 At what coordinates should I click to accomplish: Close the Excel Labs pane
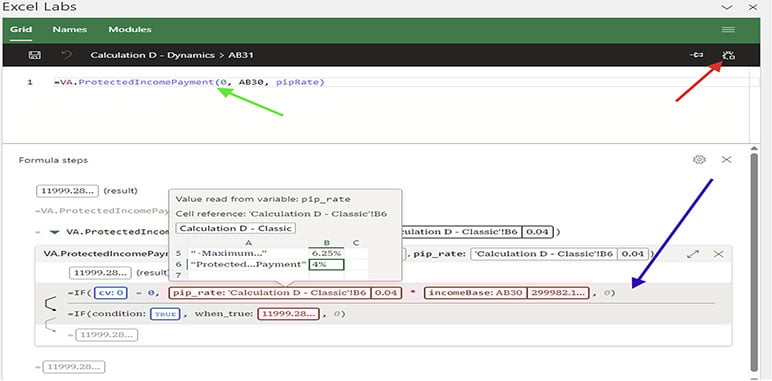coord(753,7)
